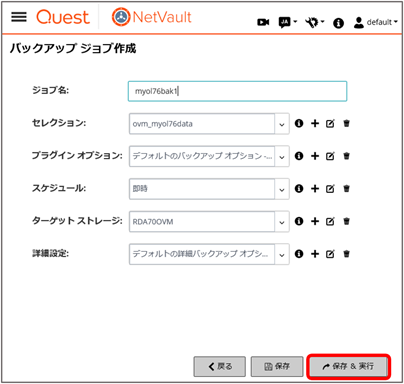The image size is (404, 384).
Task: Click the ターゲット ストレージ label
Action: click(x=77, y=221)
